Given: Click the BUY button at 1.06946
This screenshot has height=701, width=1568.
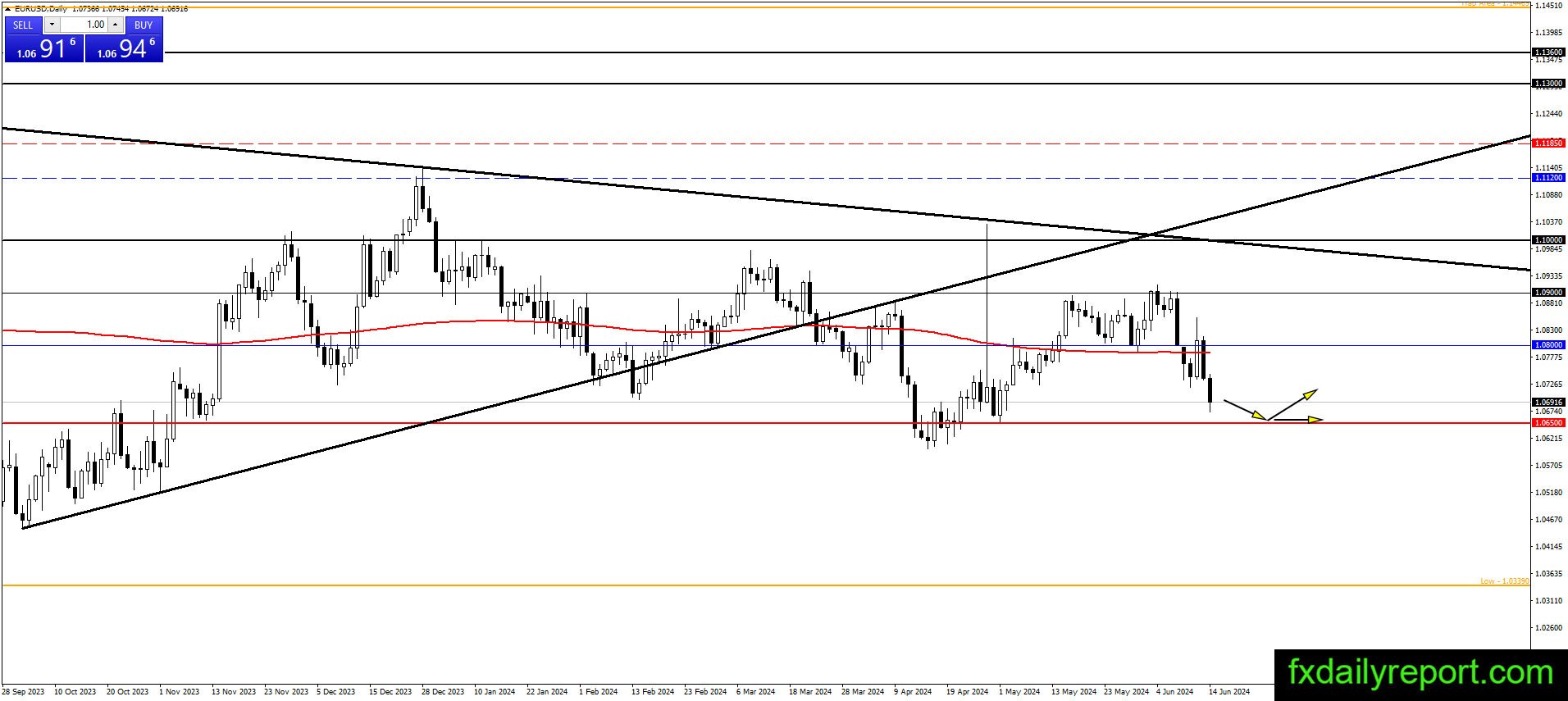Looking at the screenshot, I should (x=124, y=39).
